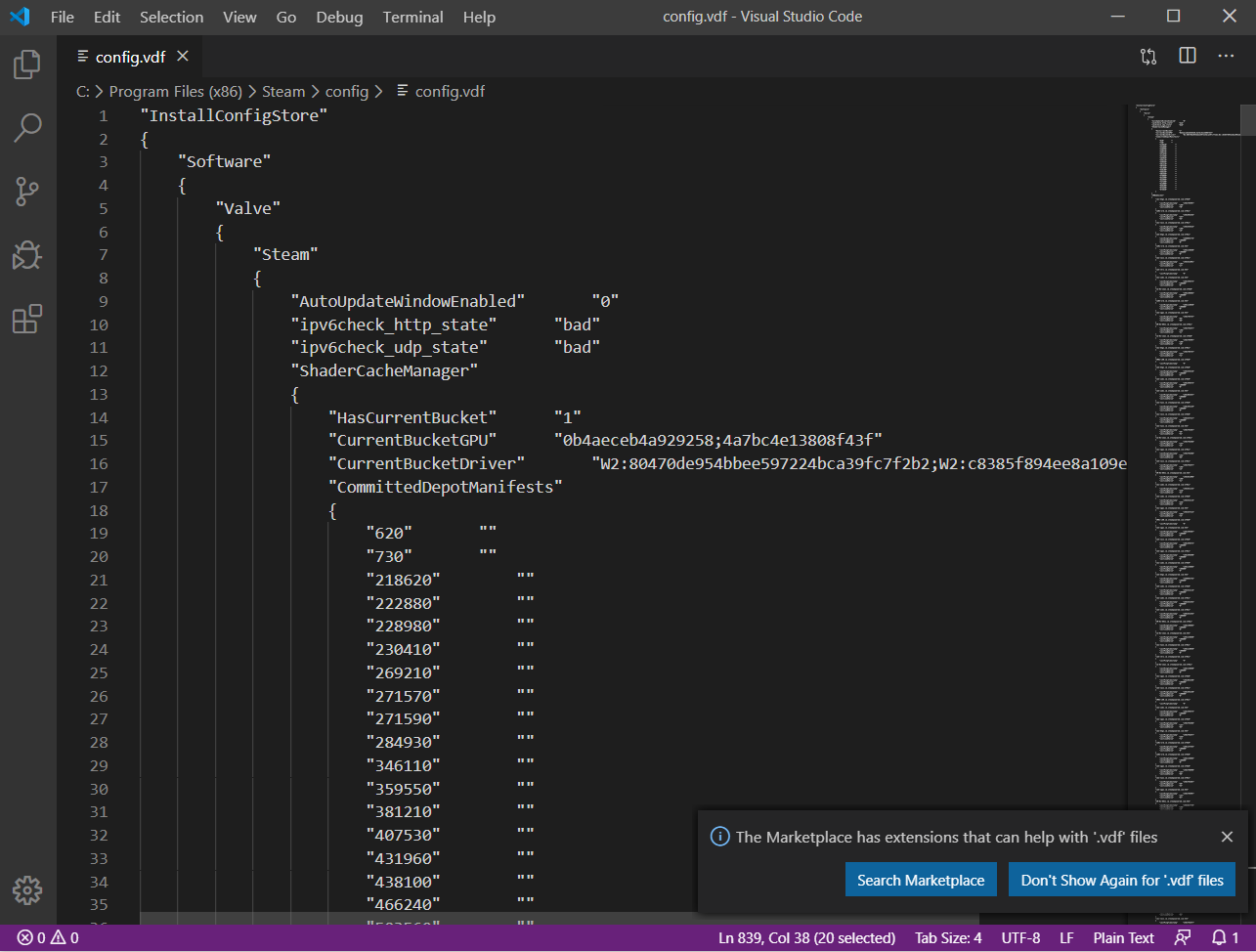Screen dimensions: 1256x952
Task: Open the Go menu
Action: tap(286, 17)
